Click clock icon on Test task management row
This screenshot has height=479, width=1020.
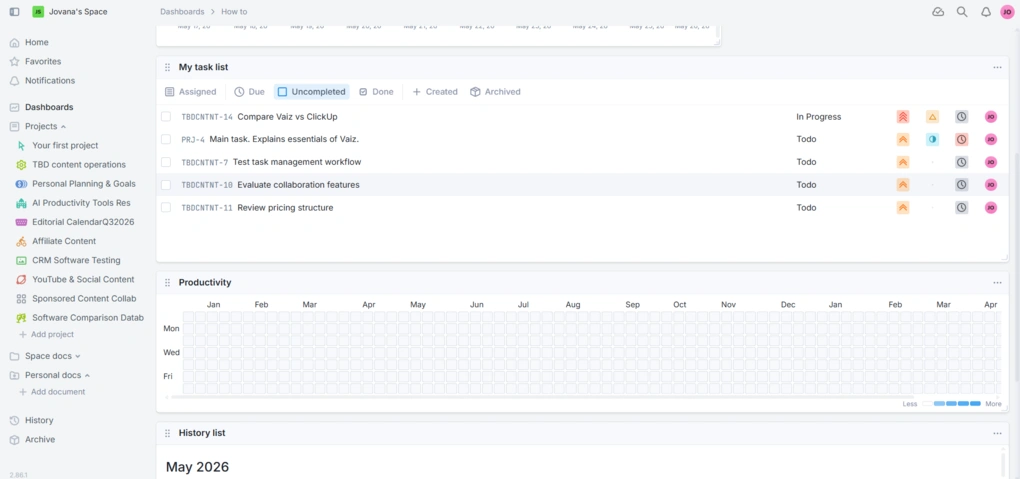click(961, 162)
